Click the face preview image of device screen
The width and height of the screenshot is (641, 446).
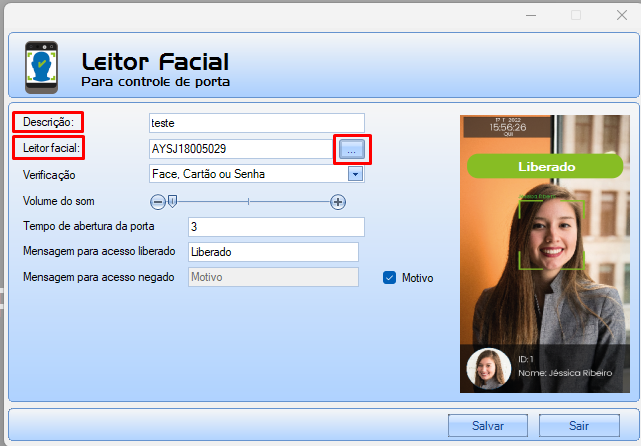point(545,254)
